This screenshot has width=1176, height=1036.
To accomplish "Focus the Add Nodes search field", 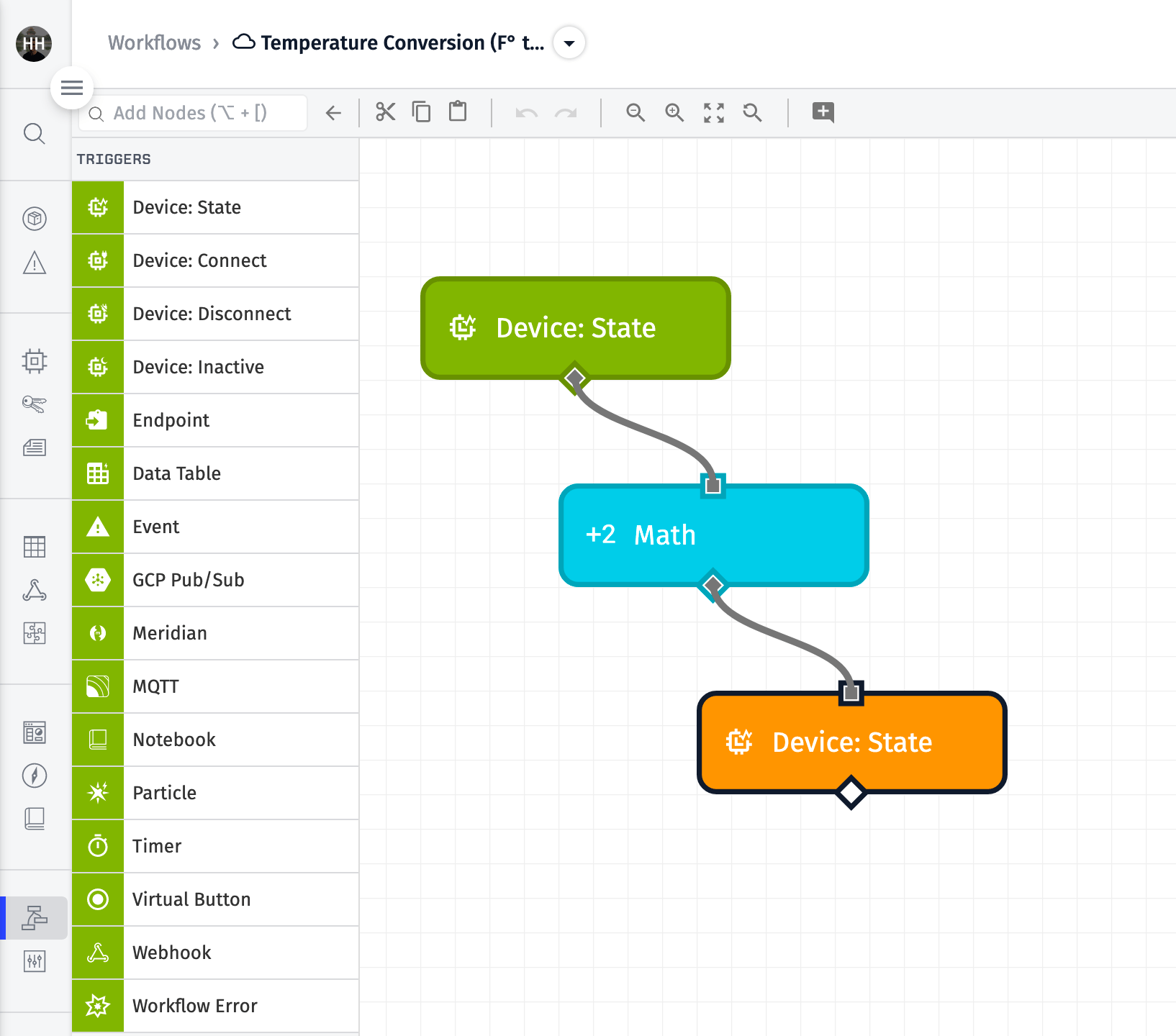I will (193, 113).
